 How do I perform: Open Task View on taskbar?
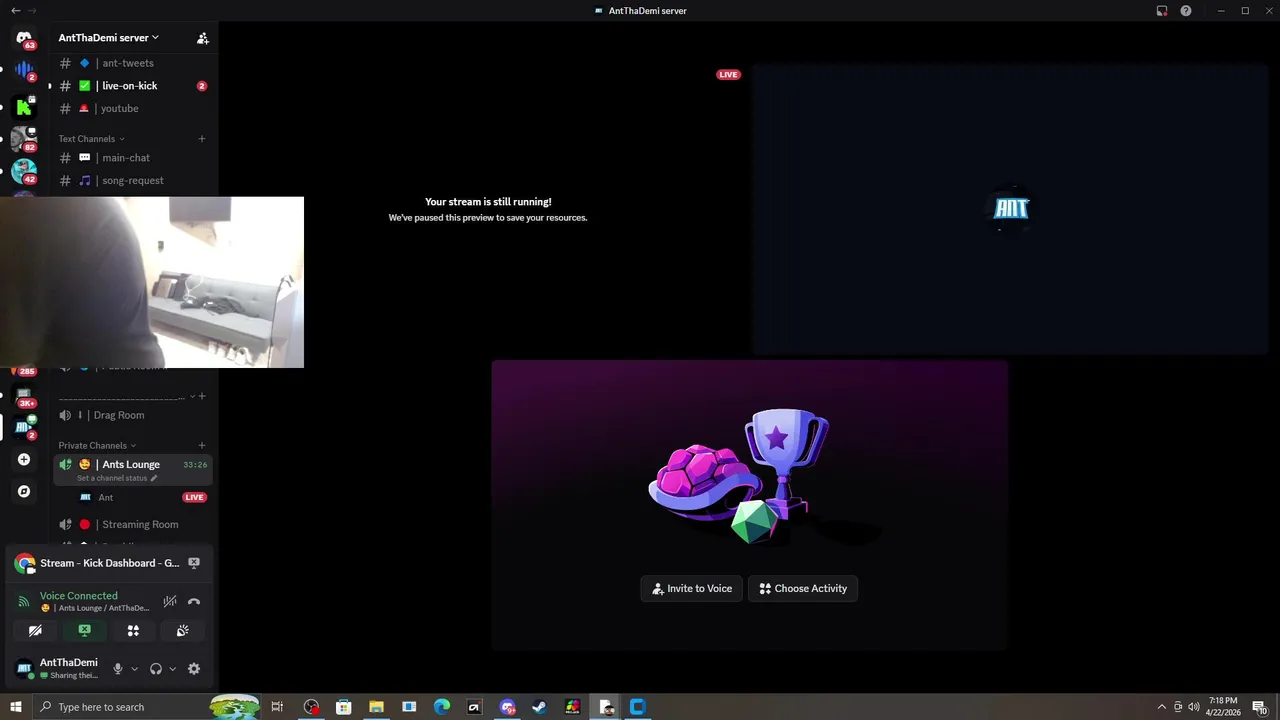click(277, 707)
